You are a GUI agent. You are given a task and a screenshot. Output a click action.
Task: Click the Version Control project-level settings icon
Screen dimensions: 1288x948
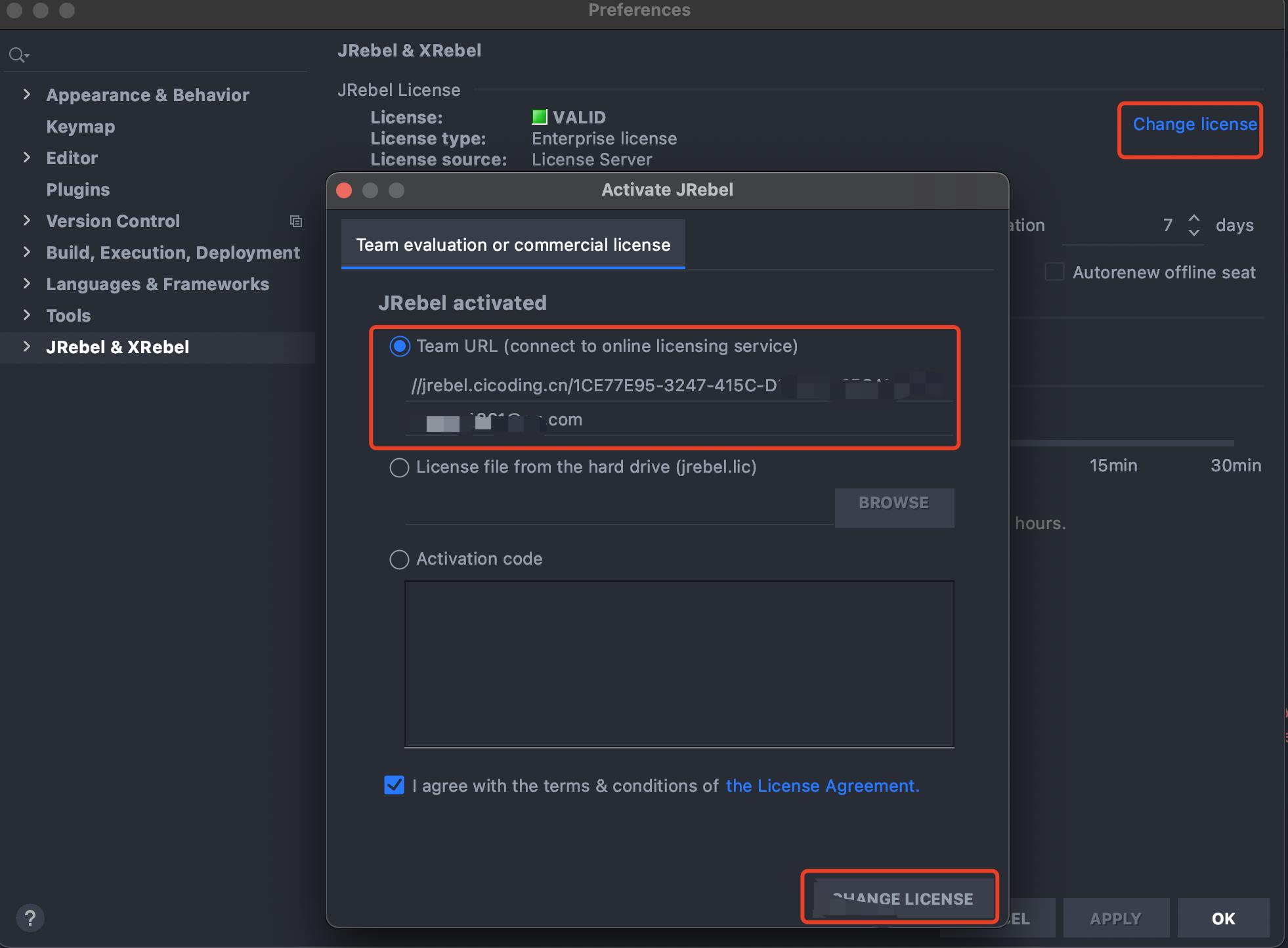coord(296,221)
